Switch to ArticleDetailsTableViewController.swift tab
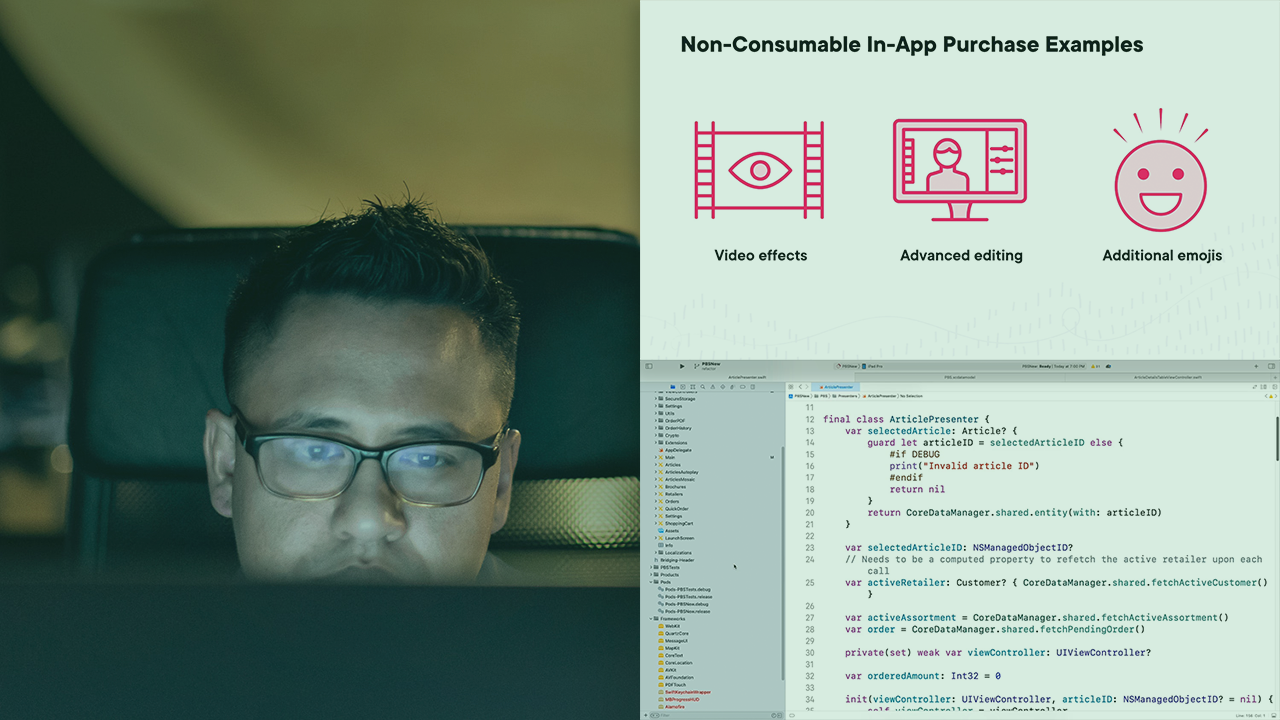1280x720 pixels. coord(1172,377)
